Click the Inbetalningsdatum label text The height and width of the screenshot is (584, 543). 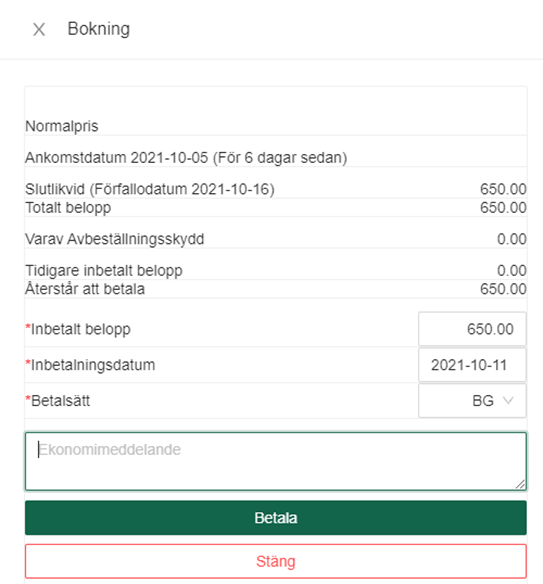pyautogui.click(x=90, y=365)
